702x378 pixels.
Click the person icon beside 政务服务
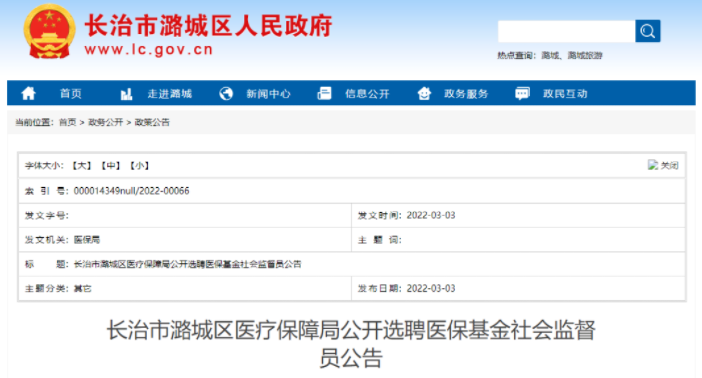coord(424,94)
